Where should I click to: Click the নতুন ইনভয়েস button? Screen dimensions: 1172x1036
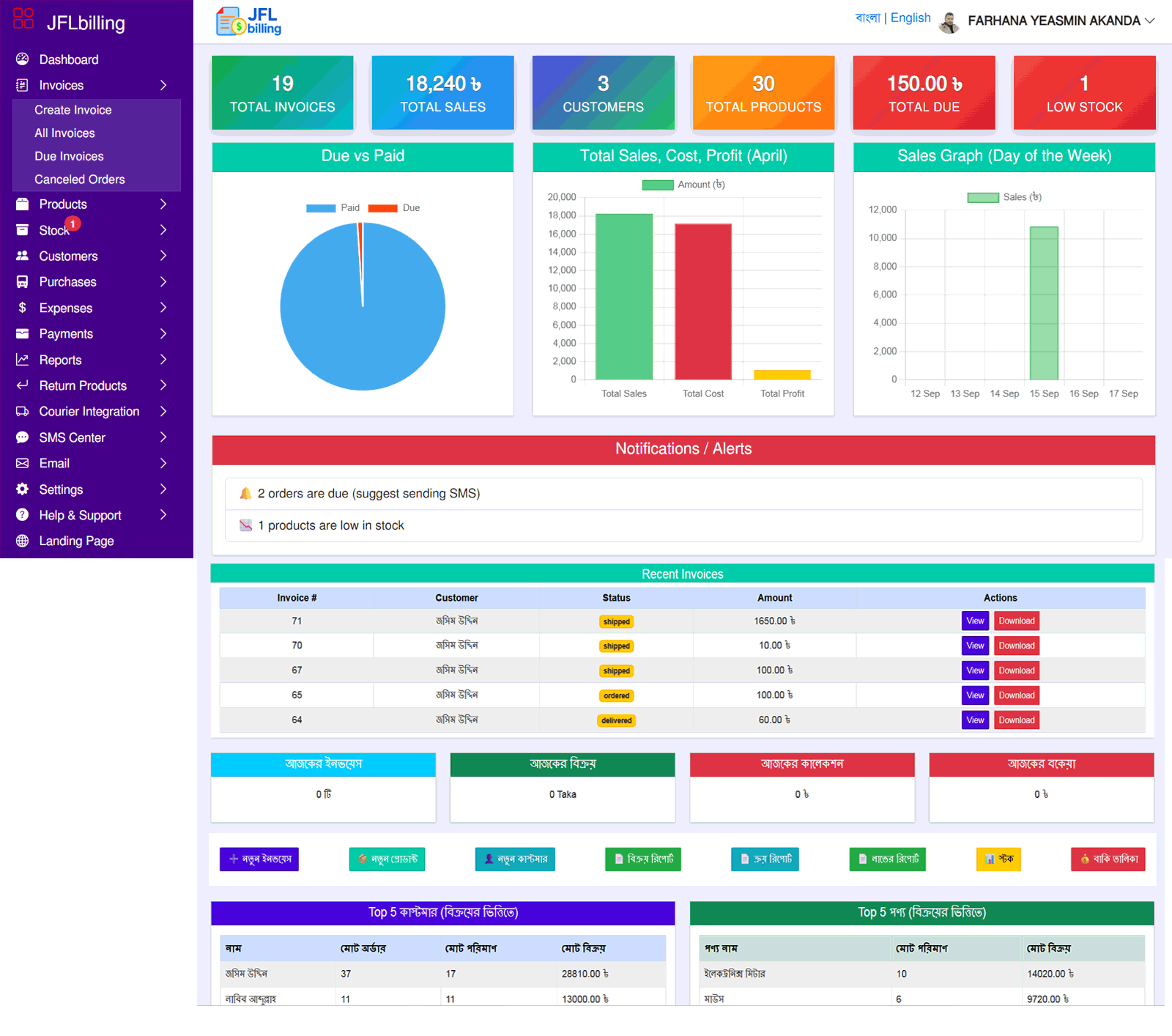click(x=259, y=859)
